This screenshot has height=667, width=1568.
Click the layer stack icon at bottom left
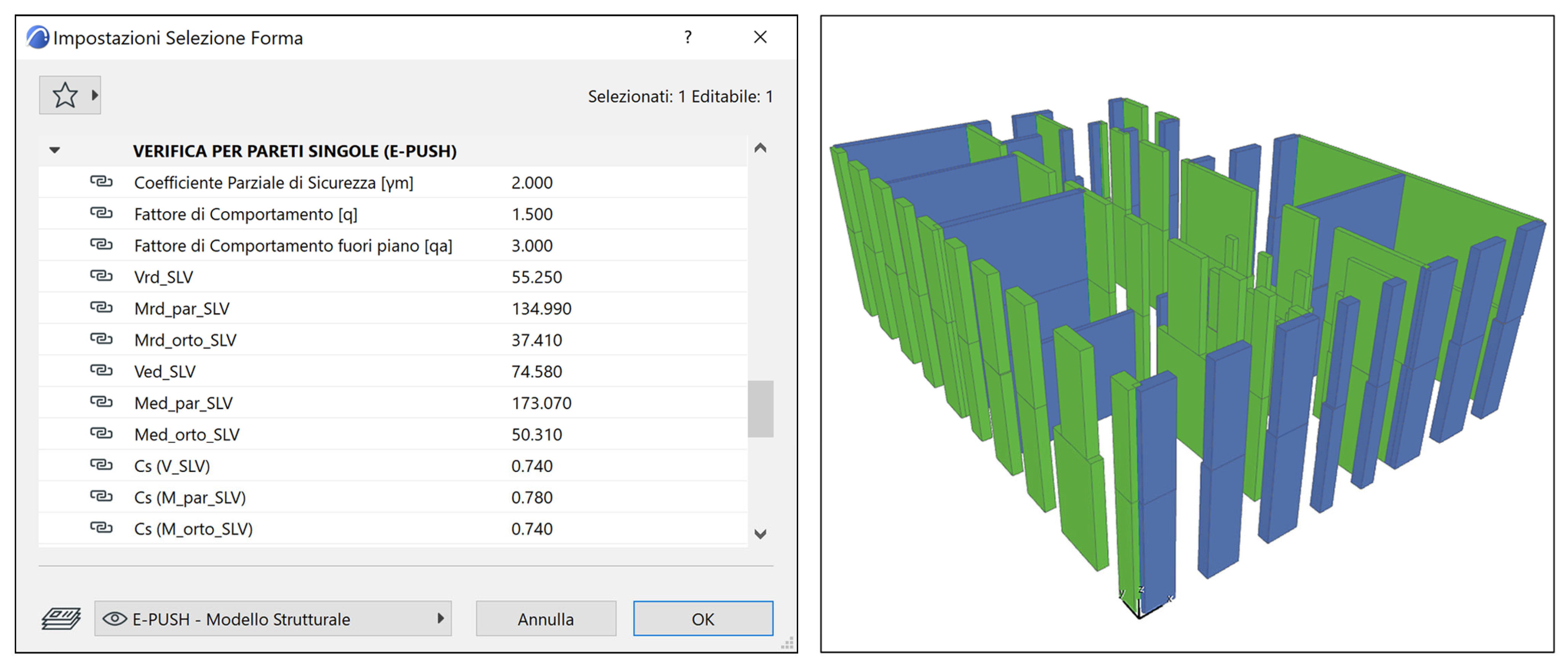coord(61,619)
